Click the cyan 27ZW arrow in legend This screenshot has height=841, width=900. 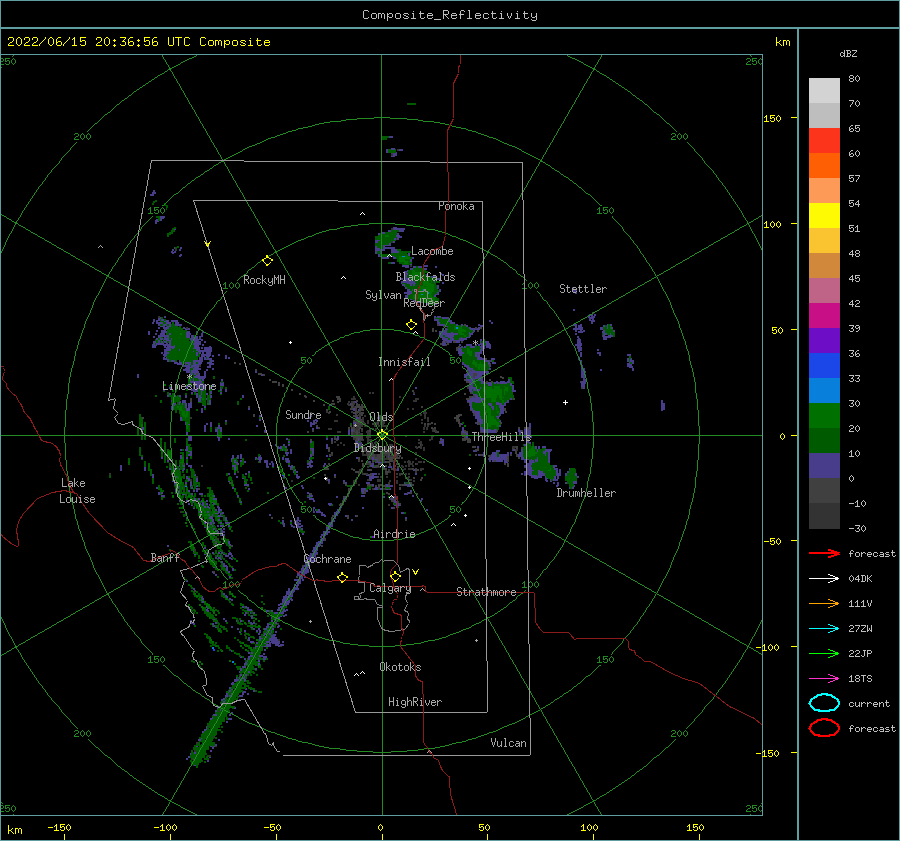(824, 628)
